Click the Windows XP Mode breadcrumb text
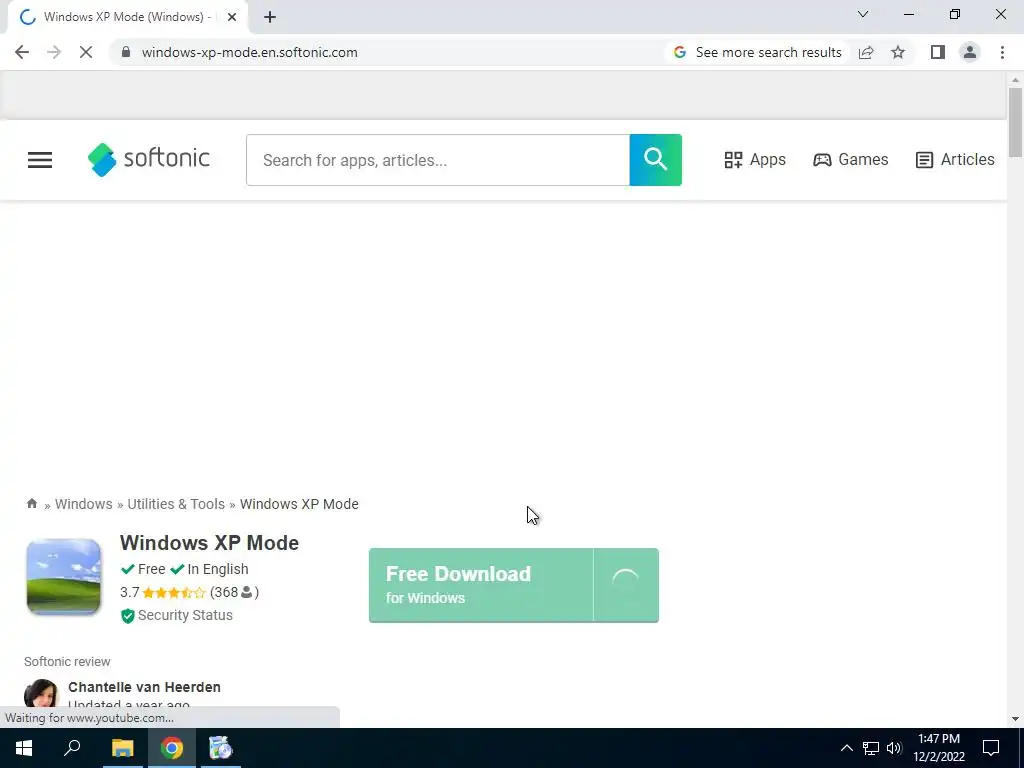The image size is (1024, 768). coord(299,504)
